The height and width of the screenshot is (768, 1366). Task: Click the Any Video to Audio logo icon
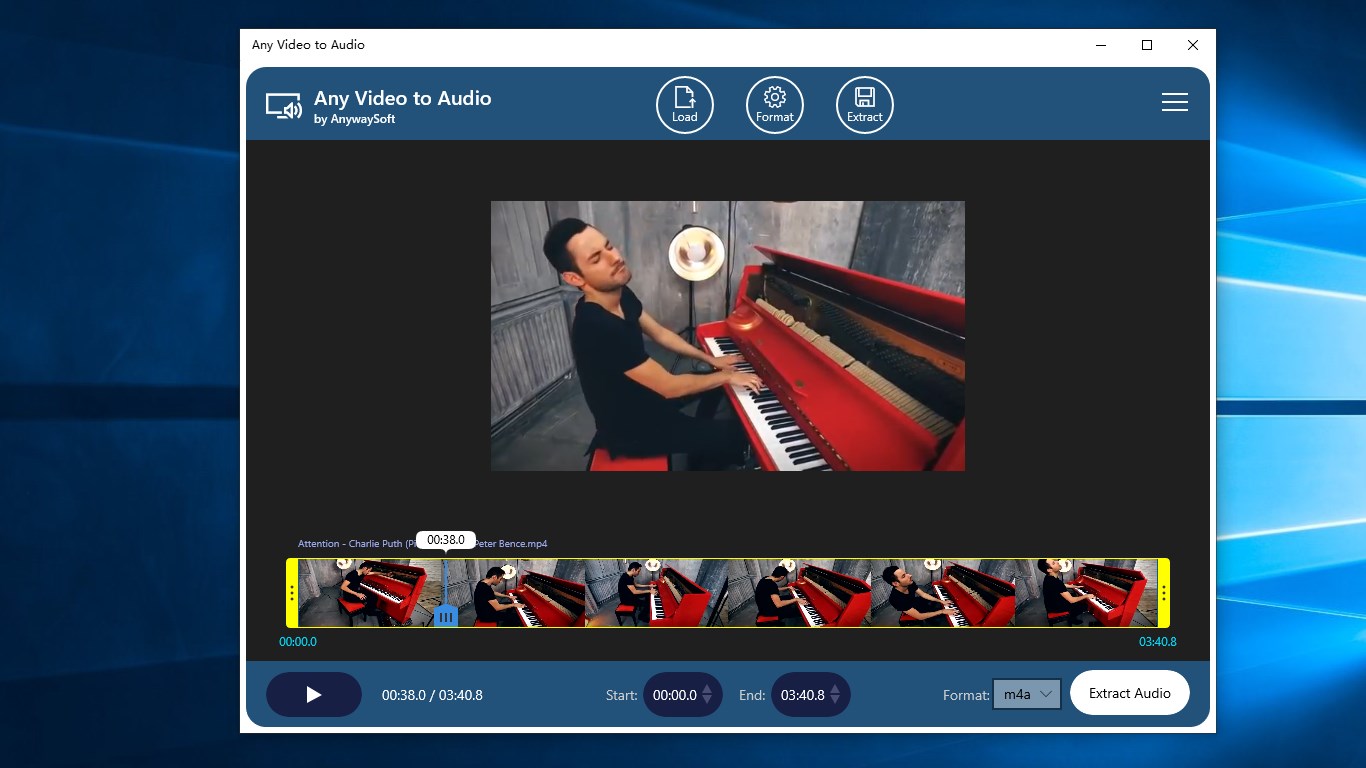click(x=284, y=104)
